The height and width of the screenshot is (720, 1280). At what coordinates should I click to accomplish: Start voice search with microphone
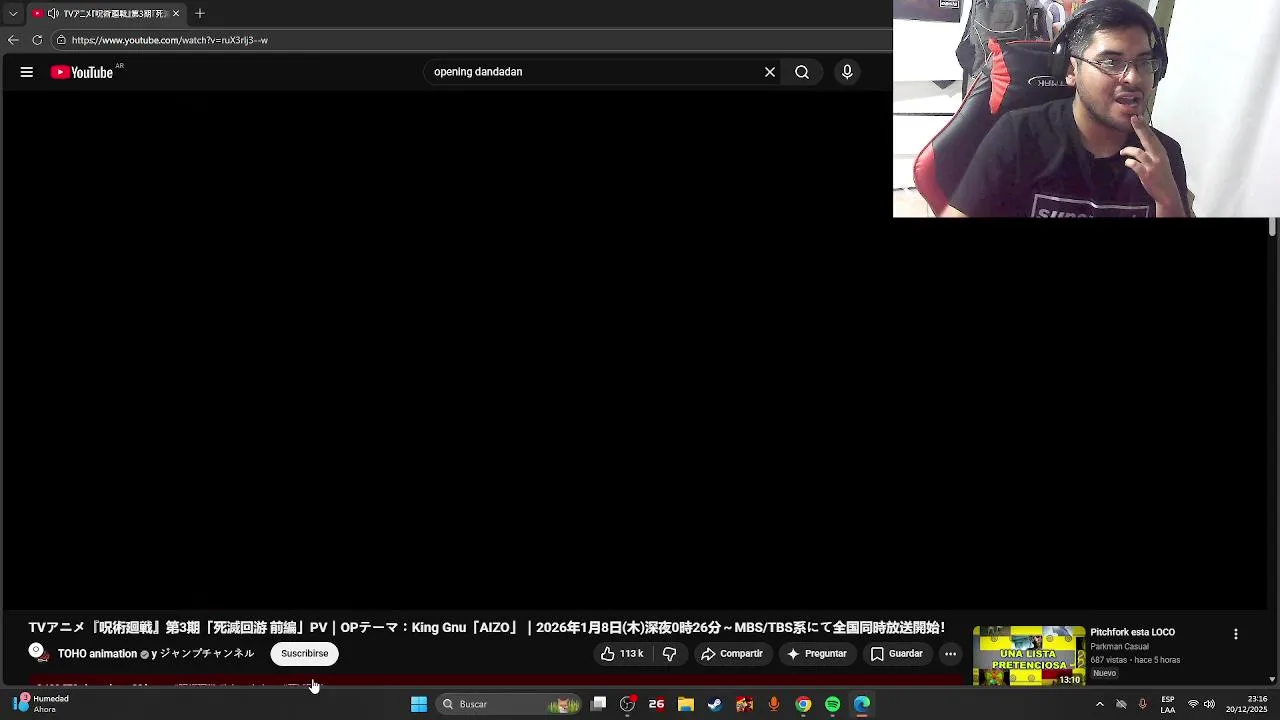847,72
